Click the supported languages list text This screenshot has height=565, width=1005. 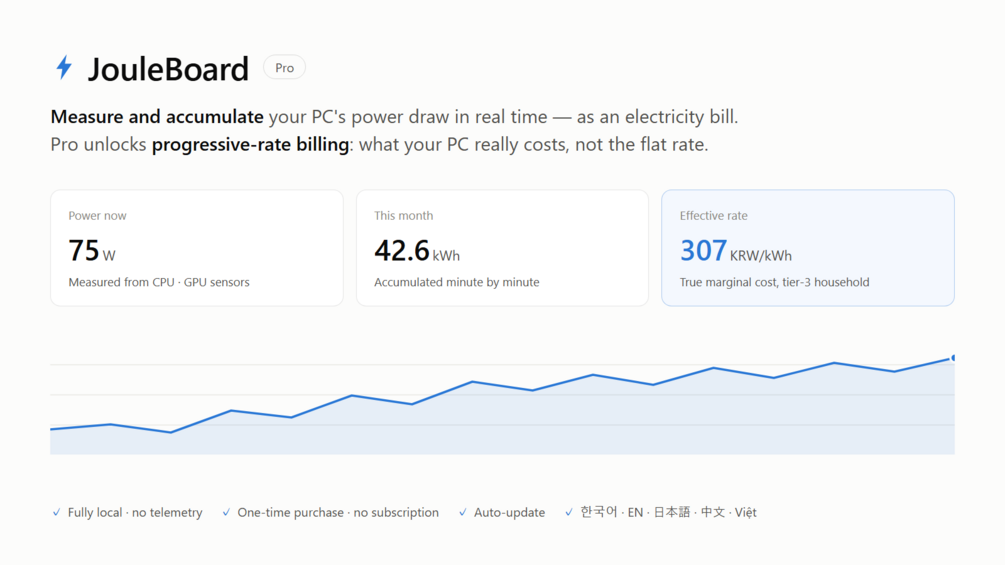(x=668, y=512)
